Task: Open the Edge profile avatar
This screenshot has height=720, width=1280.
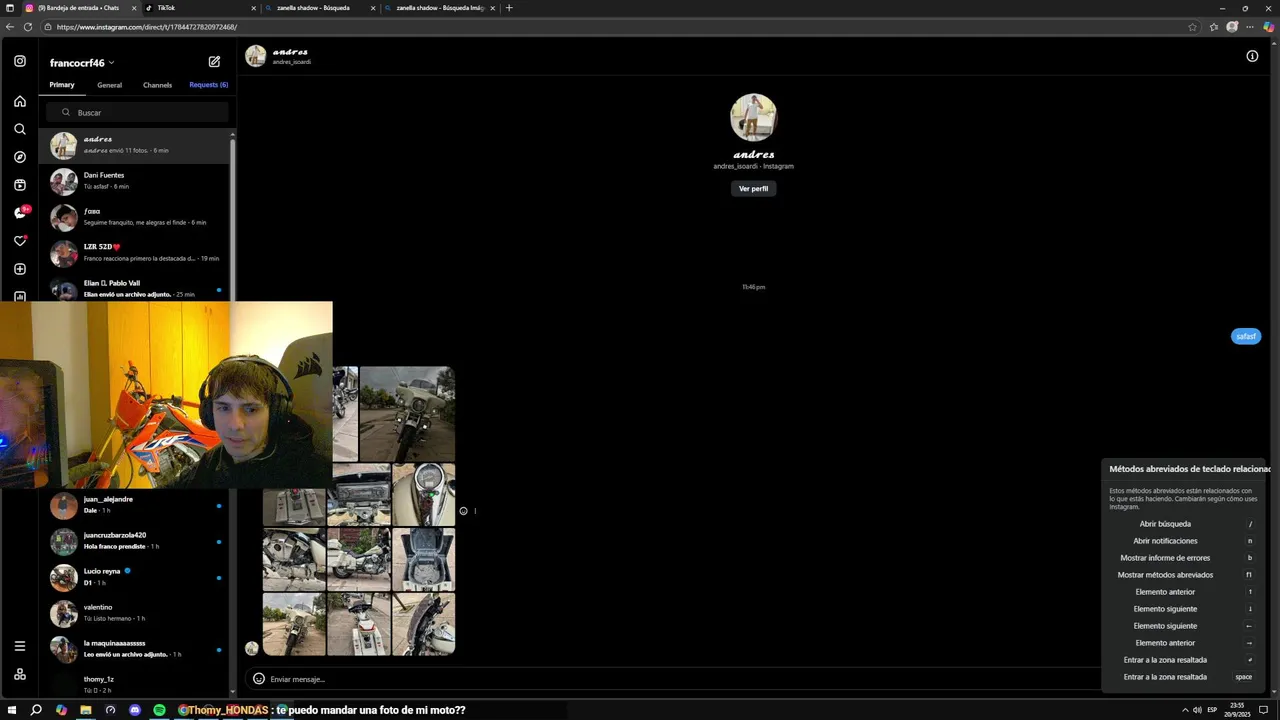Action: [x=1232, y=27]
